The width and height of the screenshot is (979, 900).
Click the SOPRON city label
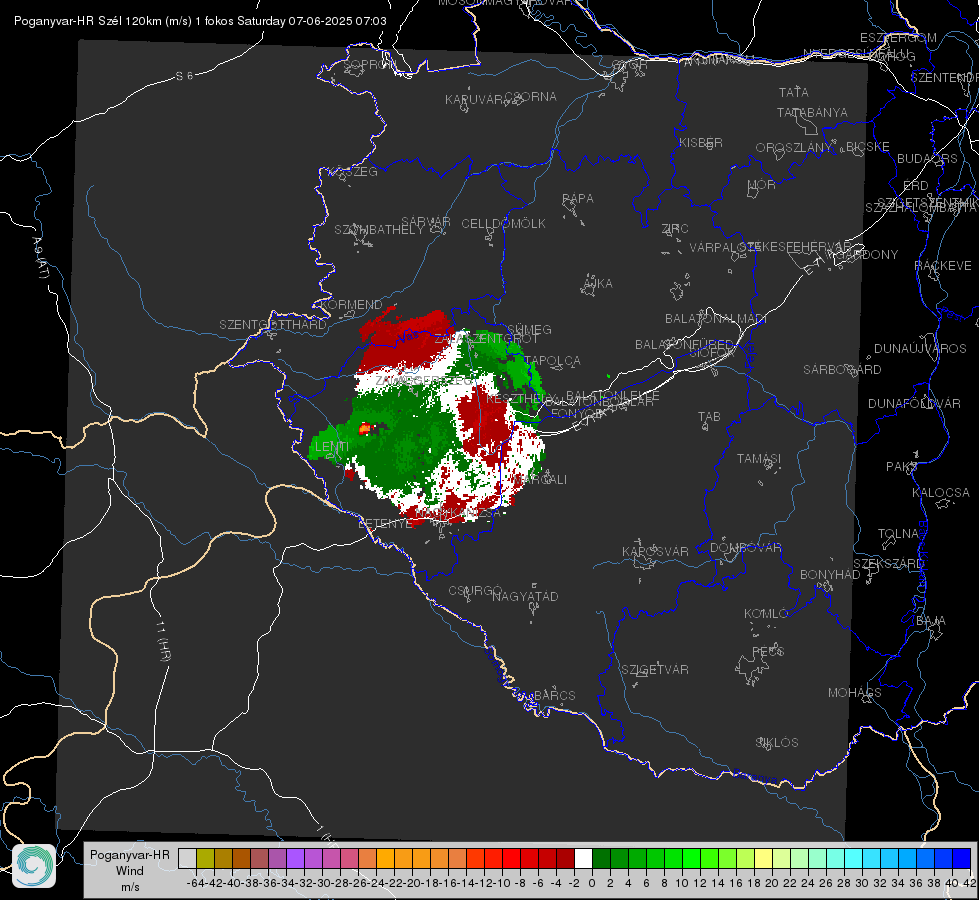pos(368,64)
